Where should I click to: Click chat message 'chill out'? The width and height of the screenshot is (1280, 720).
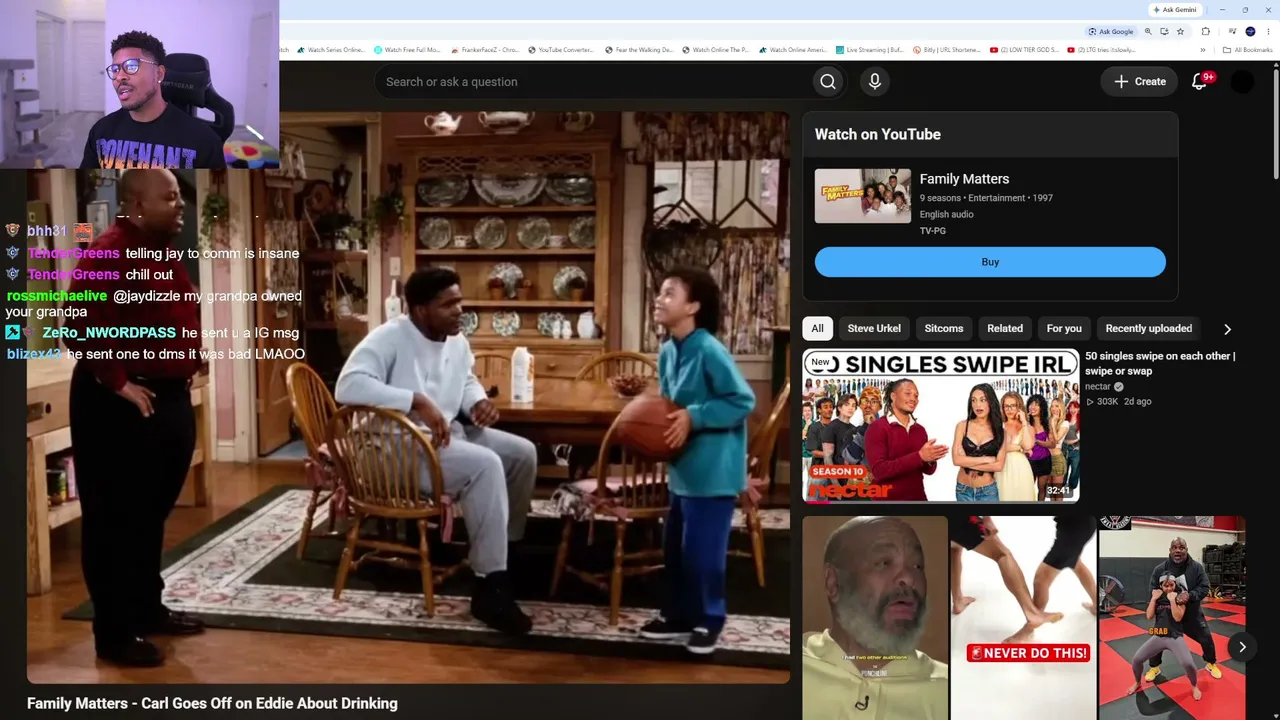150,275
